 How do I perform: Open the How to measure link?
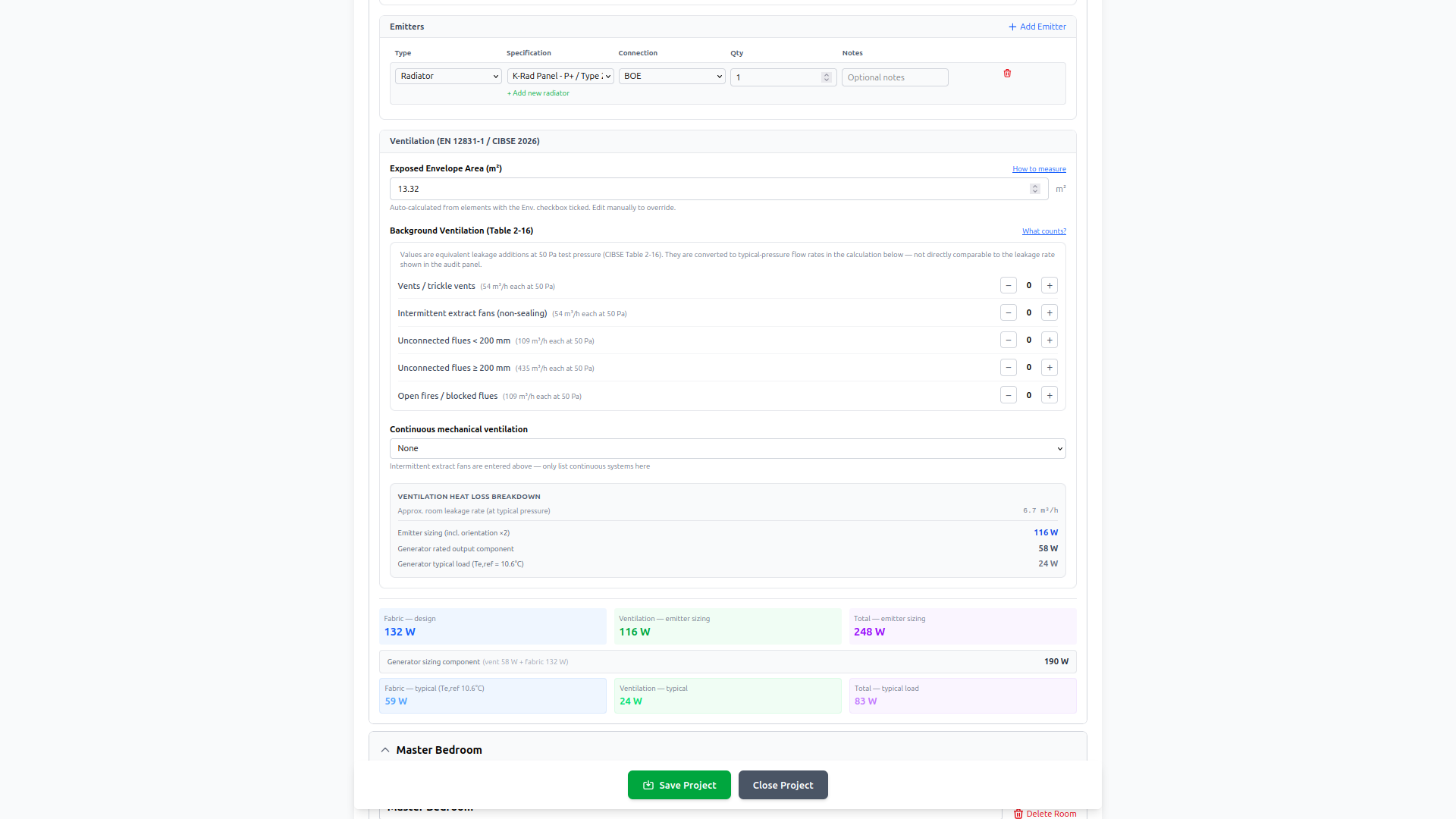[x=1039, y=169]
